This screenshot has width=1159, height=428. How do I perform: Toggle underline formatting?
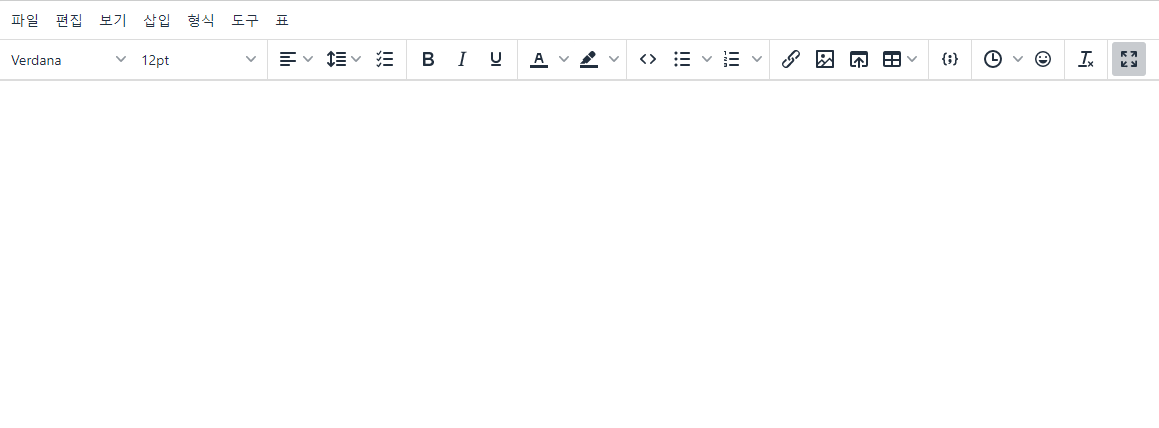point(496,60)
